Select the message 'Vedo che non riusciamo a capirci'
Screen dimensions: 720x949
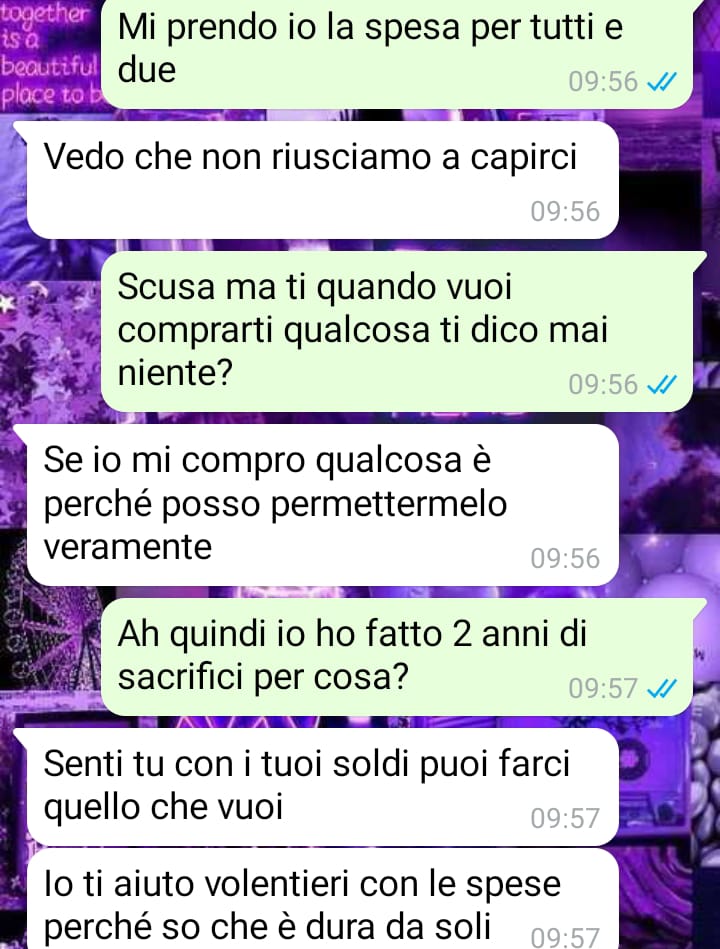pyautogui.click(x=322, y=180)
